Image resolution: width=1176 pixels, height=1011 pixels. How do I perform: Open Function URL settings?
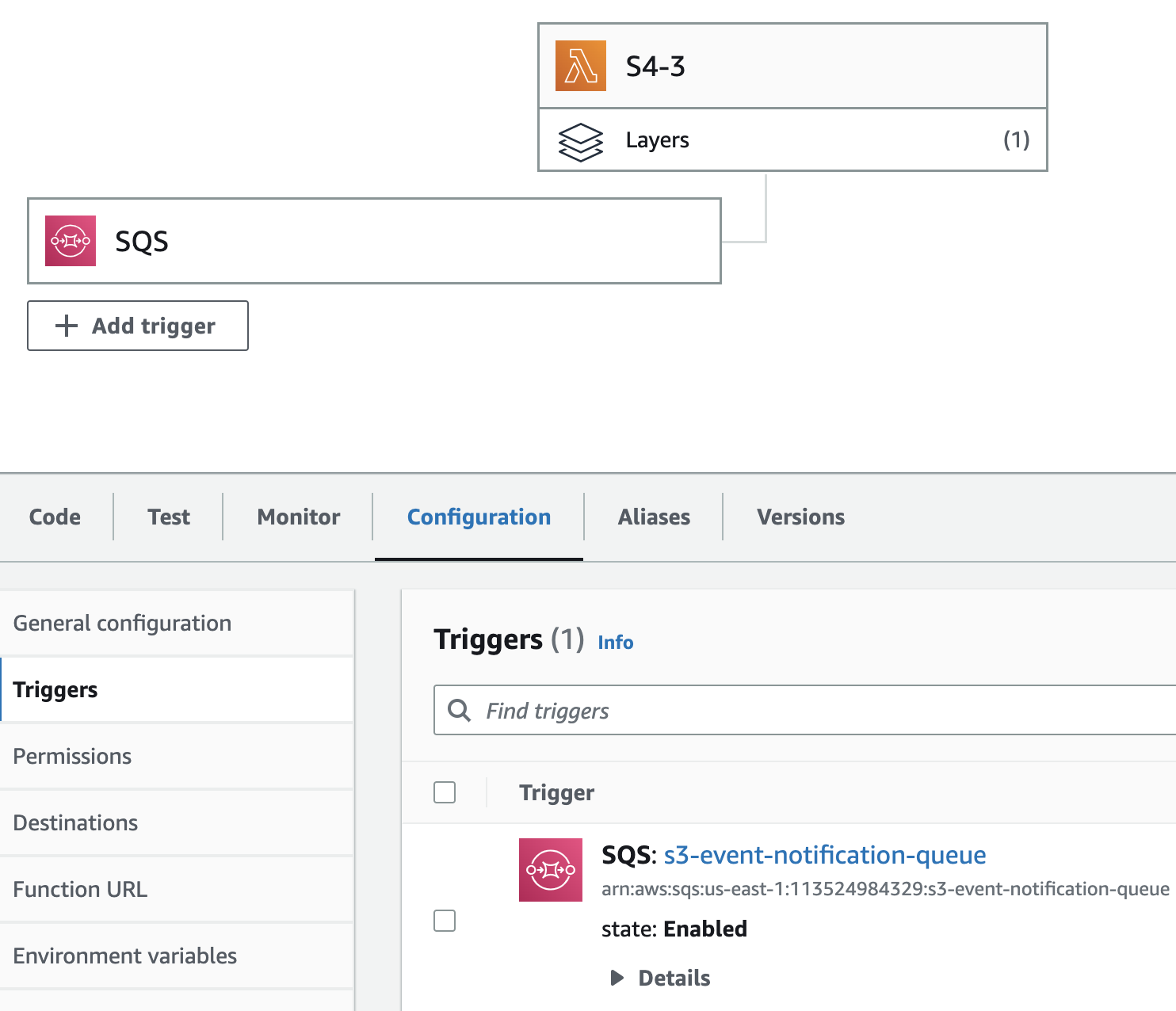[177, 889]
